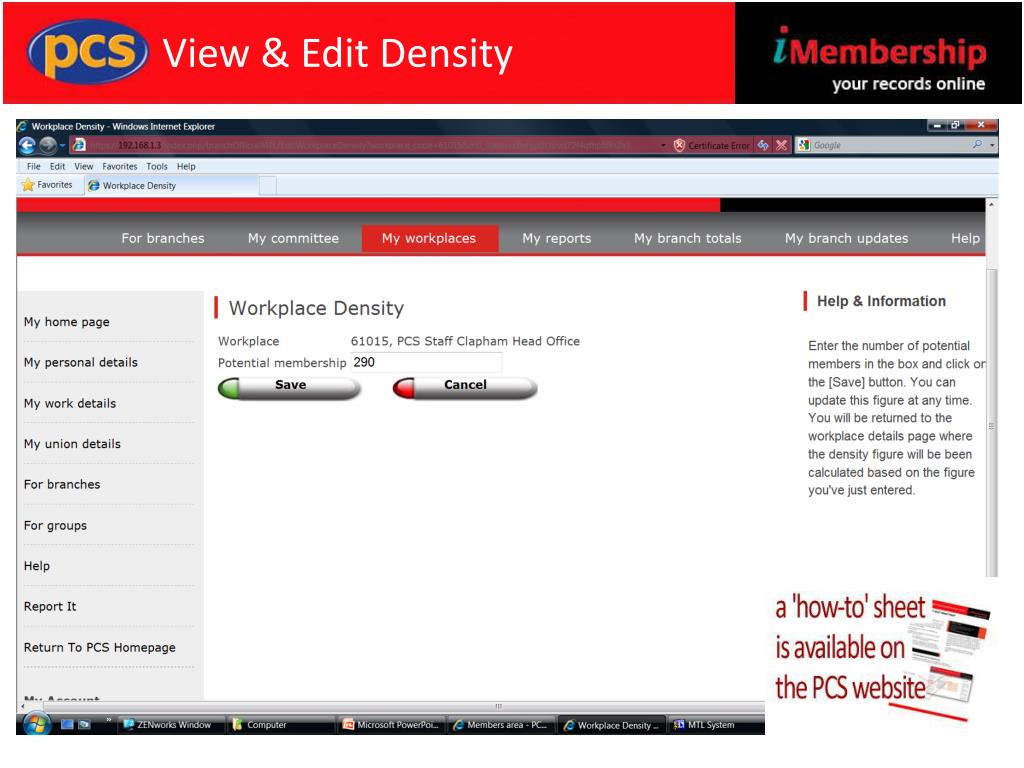Open the File menu
This screenshot has width=1024, height=768.
click(33, 167)
